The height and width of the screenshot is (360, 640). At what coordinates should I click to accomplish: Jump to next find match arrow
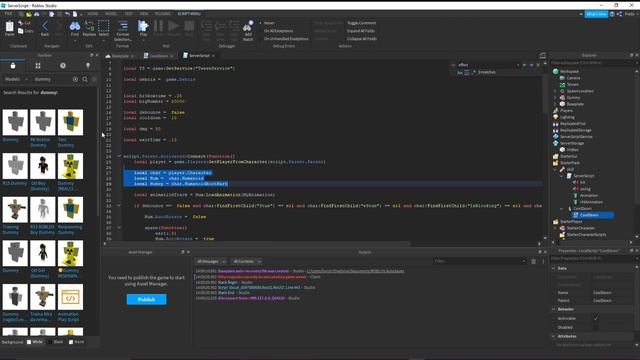(x=531, y=65)
